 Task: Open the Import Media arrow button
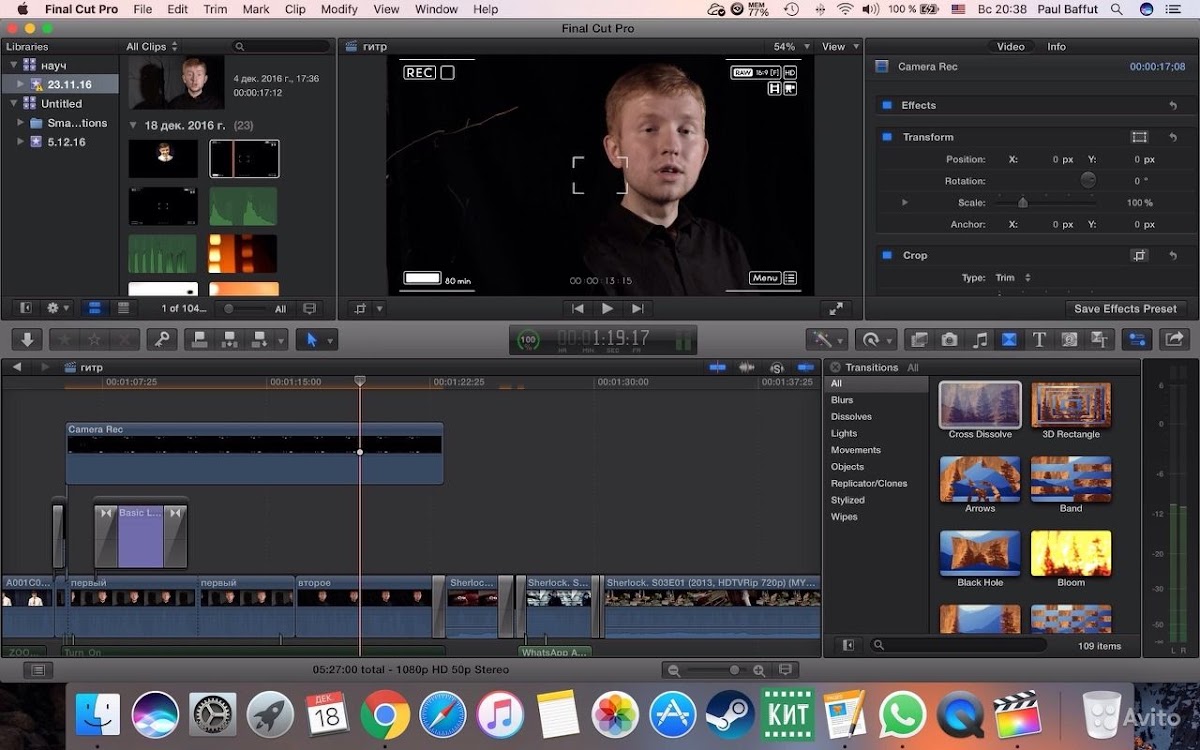coord(27,340)
